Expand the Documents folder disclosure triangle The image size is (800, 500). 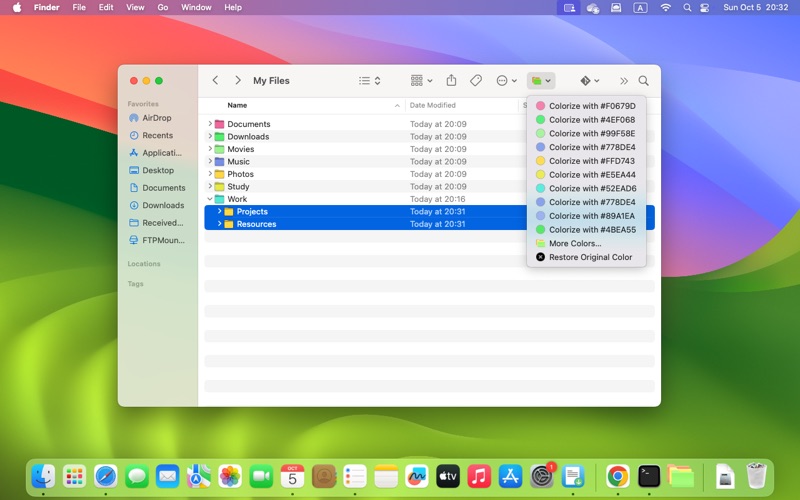210,124
